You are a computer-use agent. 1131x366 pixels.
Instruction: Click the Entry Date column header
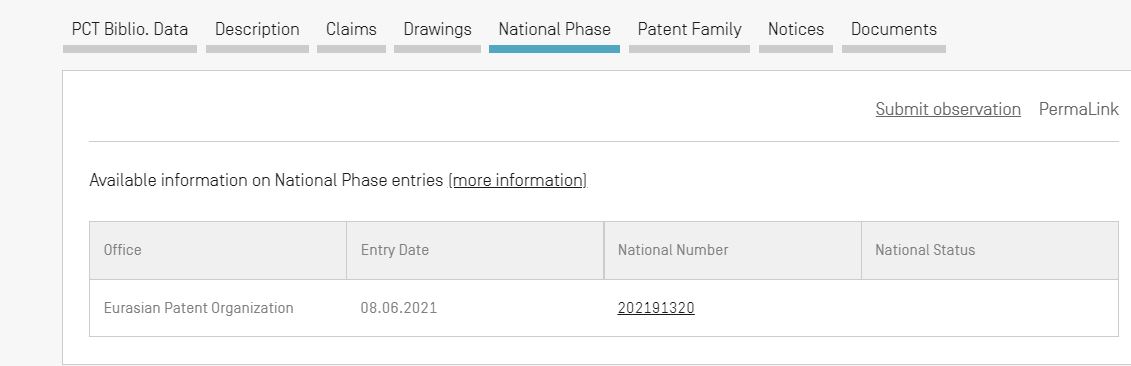tap(475, 250)
